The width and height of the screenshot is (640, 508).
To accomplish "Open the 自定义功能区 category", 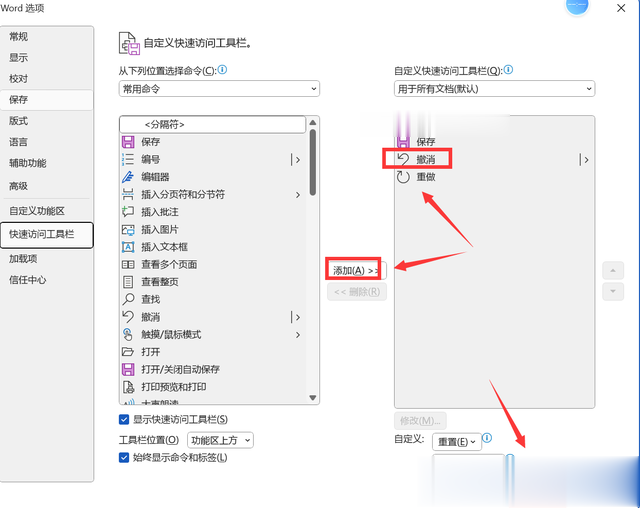I will [x=47, y=211].
